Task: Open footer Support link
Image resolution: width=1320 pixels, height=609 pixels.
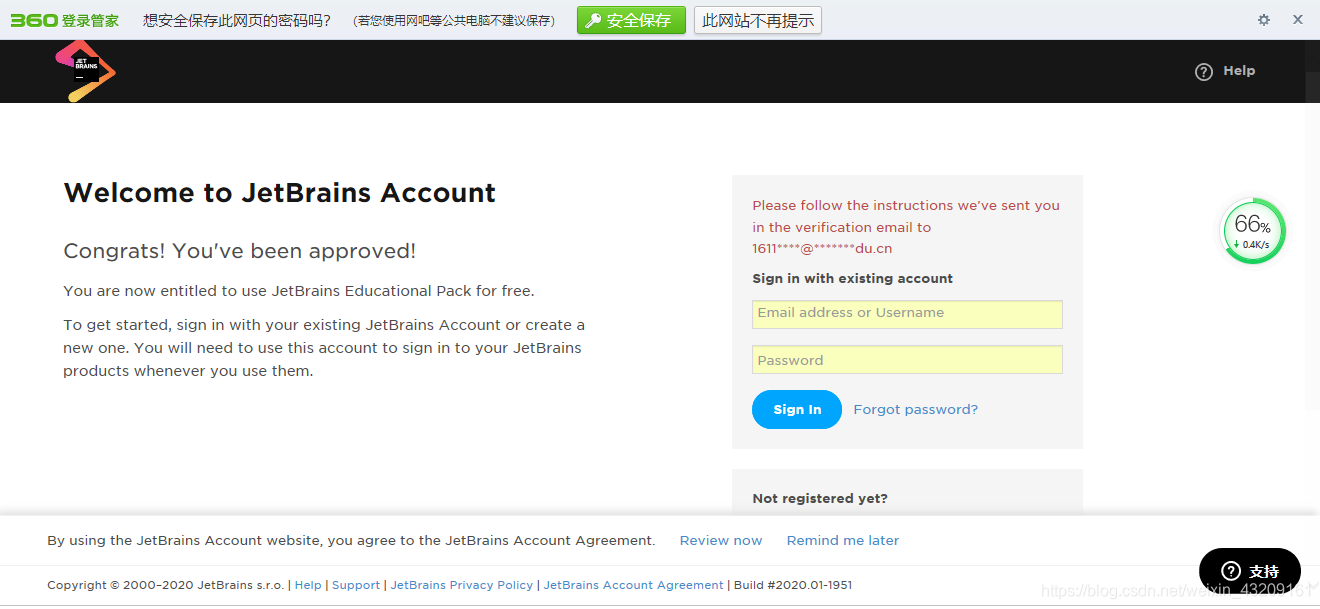Action: [x=356, y=585]
